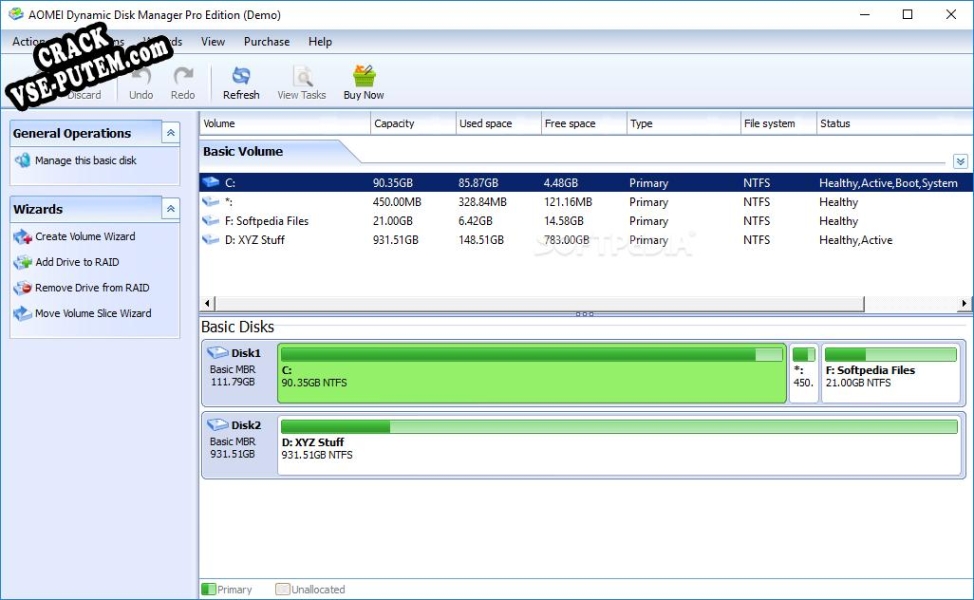Viewport: 974px width, 600px height.
Task: Open the Help menu
Action: [320, 42]
